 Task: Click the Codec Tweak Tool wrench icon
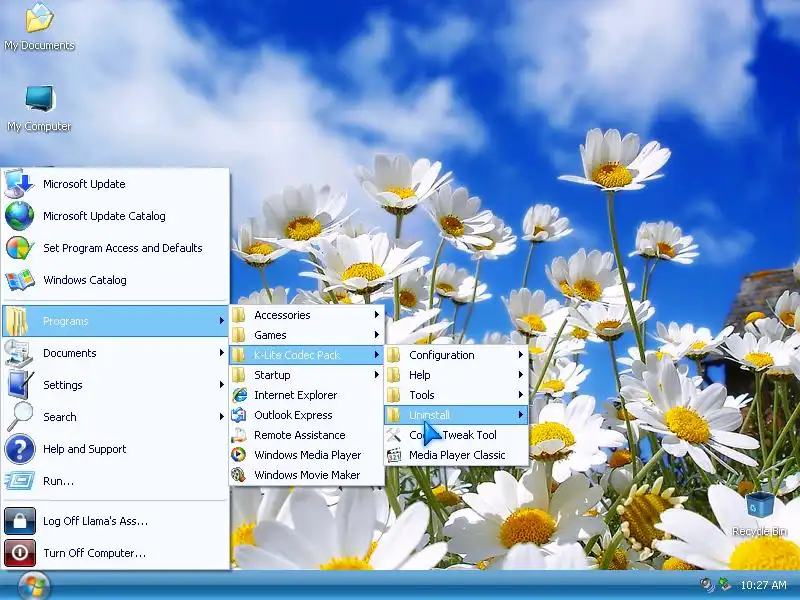pos(393,435)
